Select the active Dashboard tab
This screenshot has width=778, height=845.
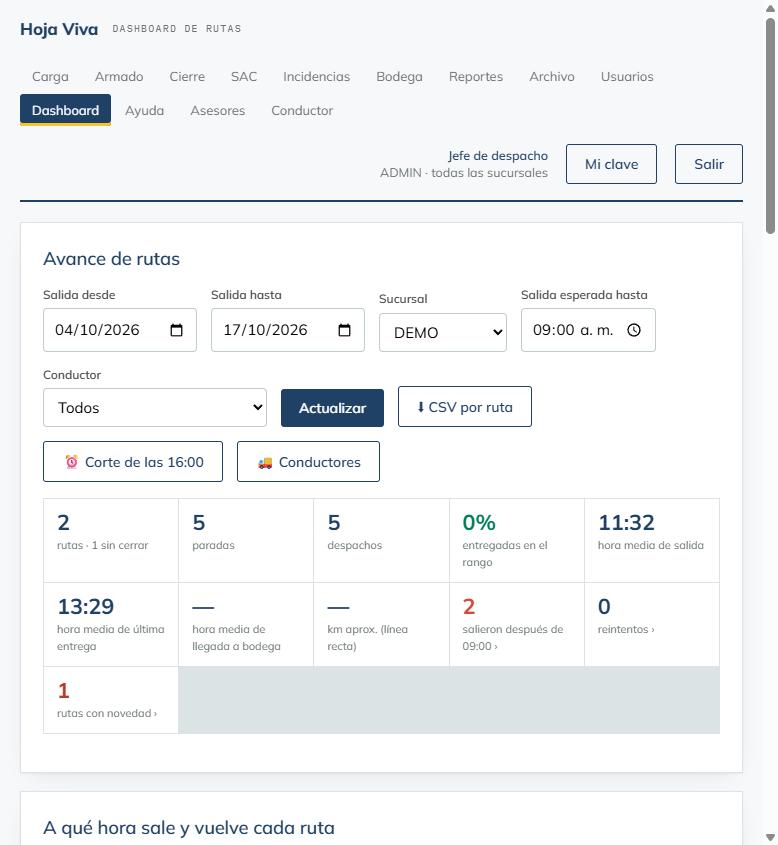pos(65,110)
